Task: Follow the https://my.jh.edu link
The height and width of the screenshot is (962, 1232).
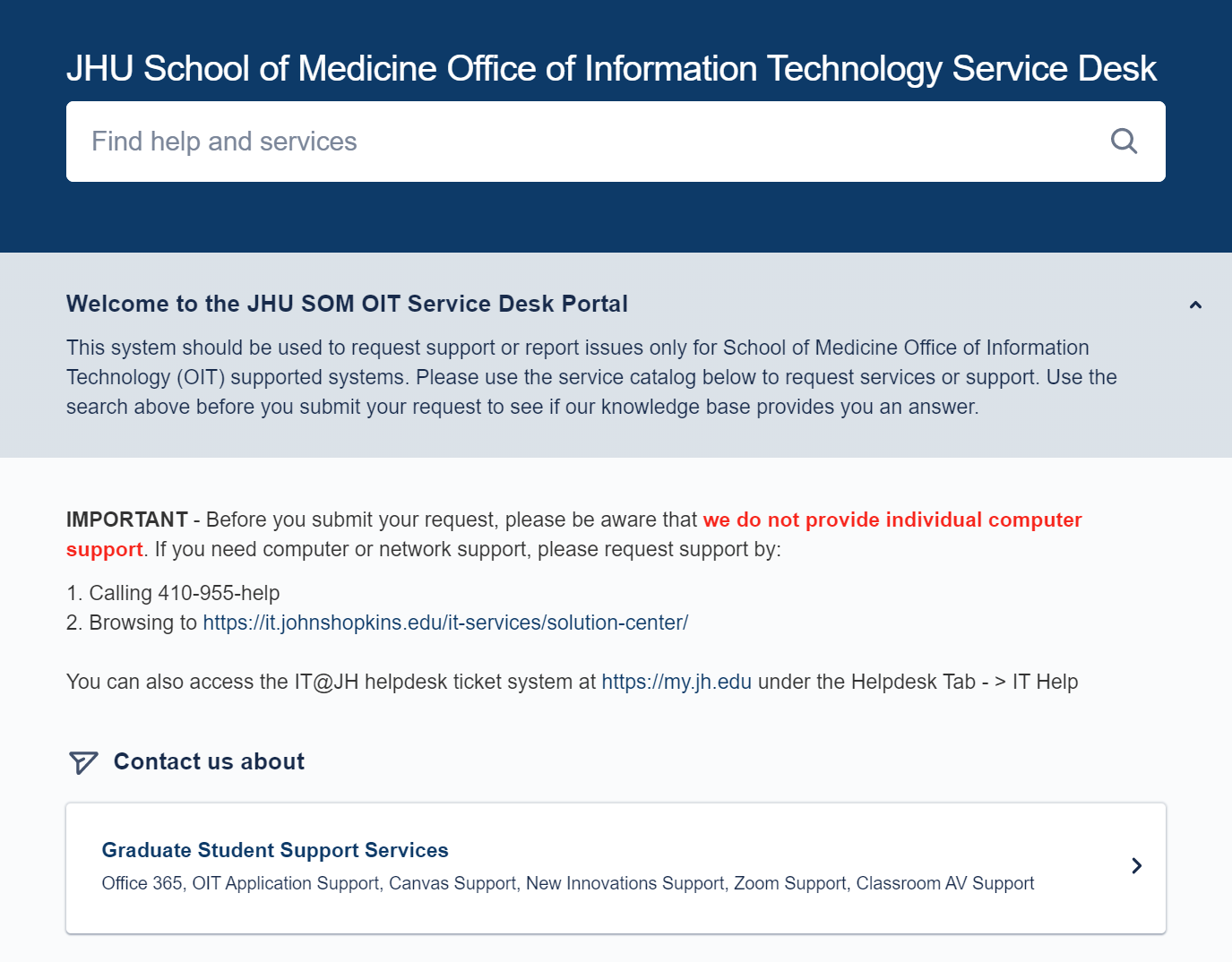Action: [x=676, y=682]
